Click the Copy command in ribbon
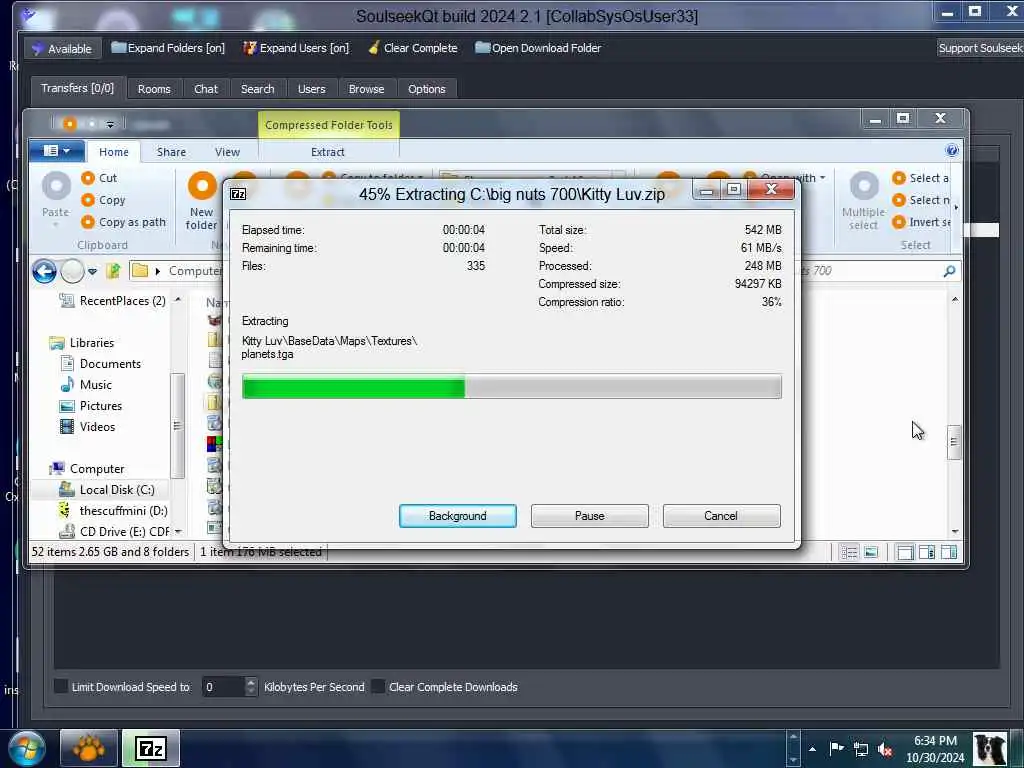The image size is (1024, 768). [103, 200]
